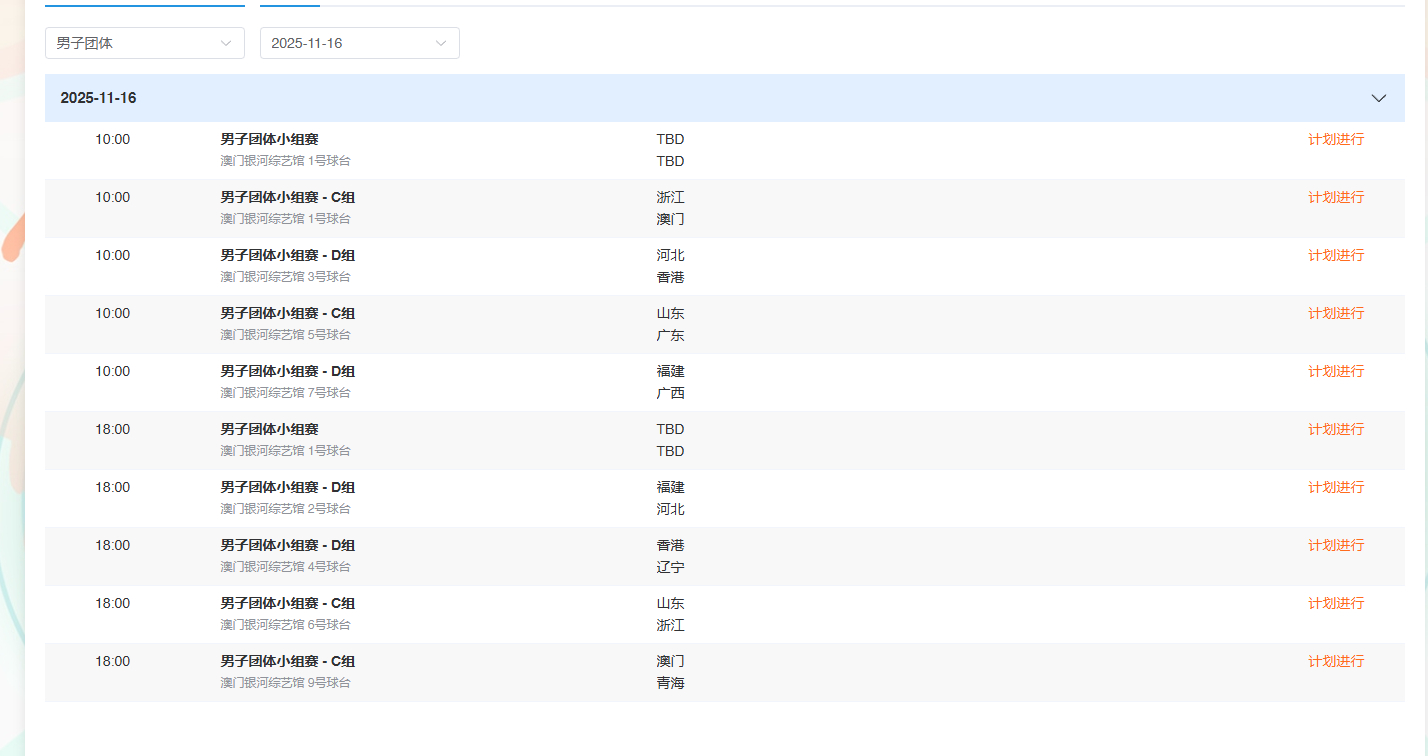
Task: Click 男子团体小组赛 title of 10:00 TBD match
Action: 270,139
